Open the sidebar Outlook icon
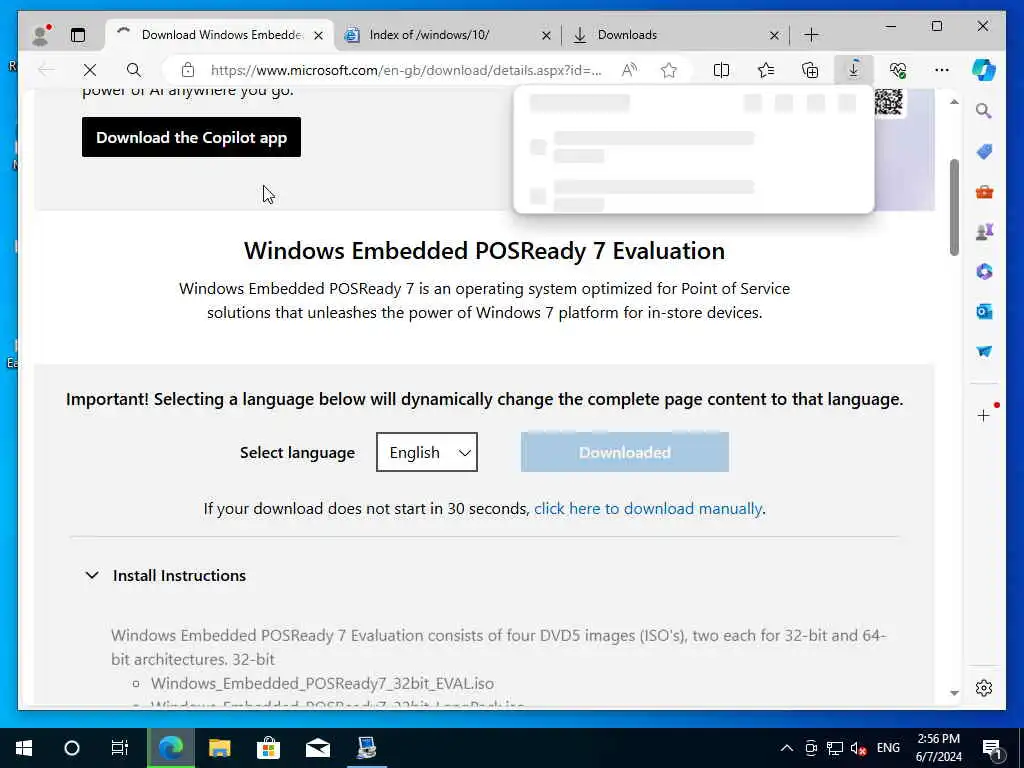The width and height of the screenshot is (1024, 768). tap(984, 312)
